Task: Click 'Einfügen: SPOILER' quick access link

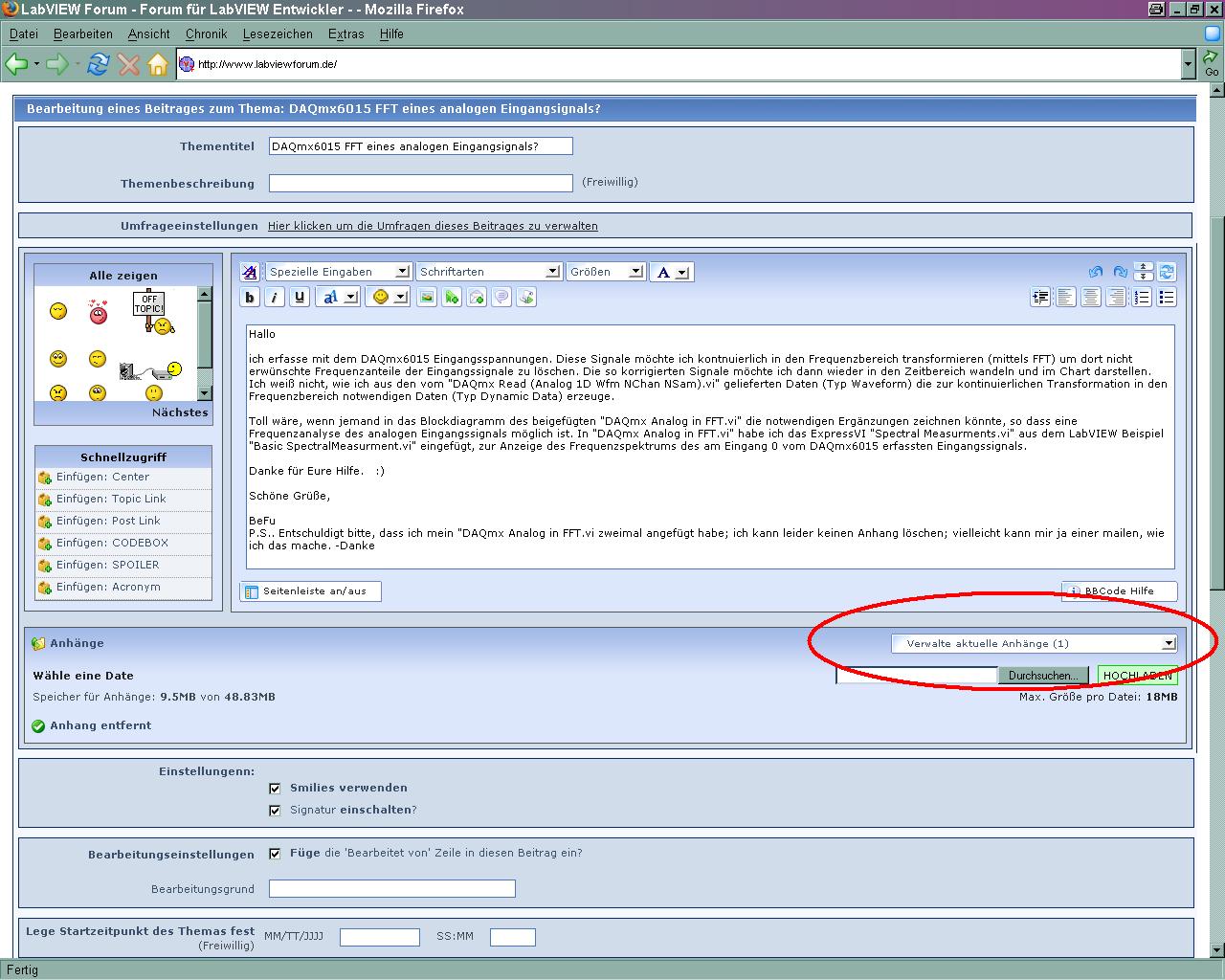Action: tap(107, 565)
